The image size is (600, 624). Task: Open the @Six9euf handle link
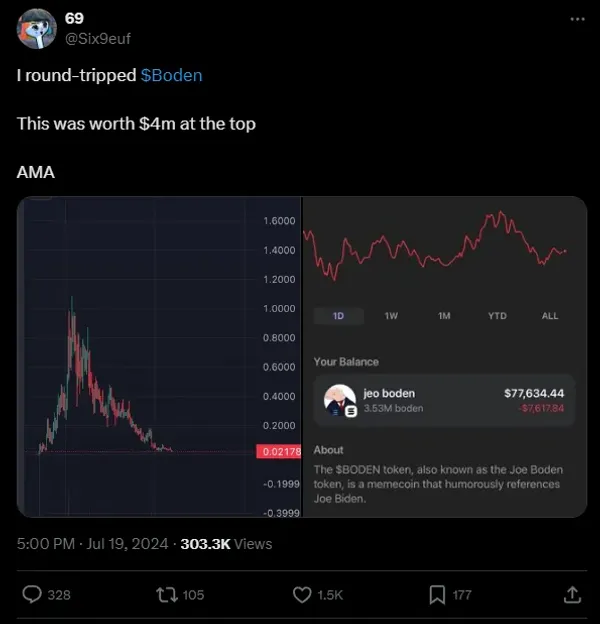click(97, 38)
